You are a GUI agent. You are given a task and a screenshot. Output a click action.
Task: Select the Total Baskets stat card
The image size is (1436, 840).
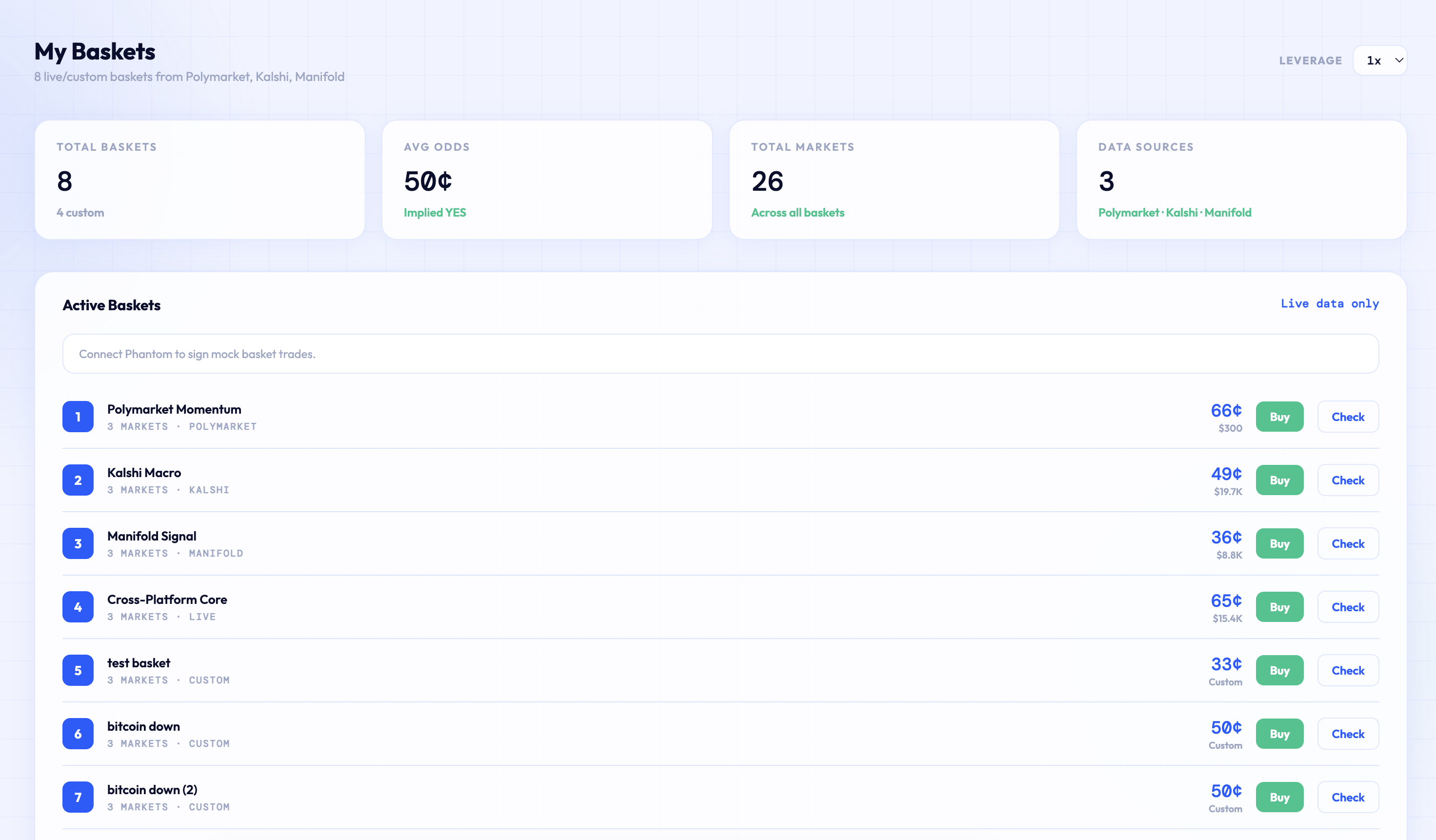pos(199,180)
